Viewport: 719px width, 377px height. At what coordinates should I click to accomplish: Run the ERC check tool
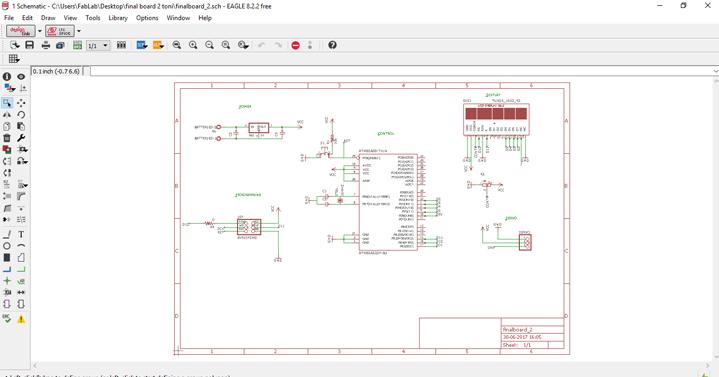pos(7,319)
